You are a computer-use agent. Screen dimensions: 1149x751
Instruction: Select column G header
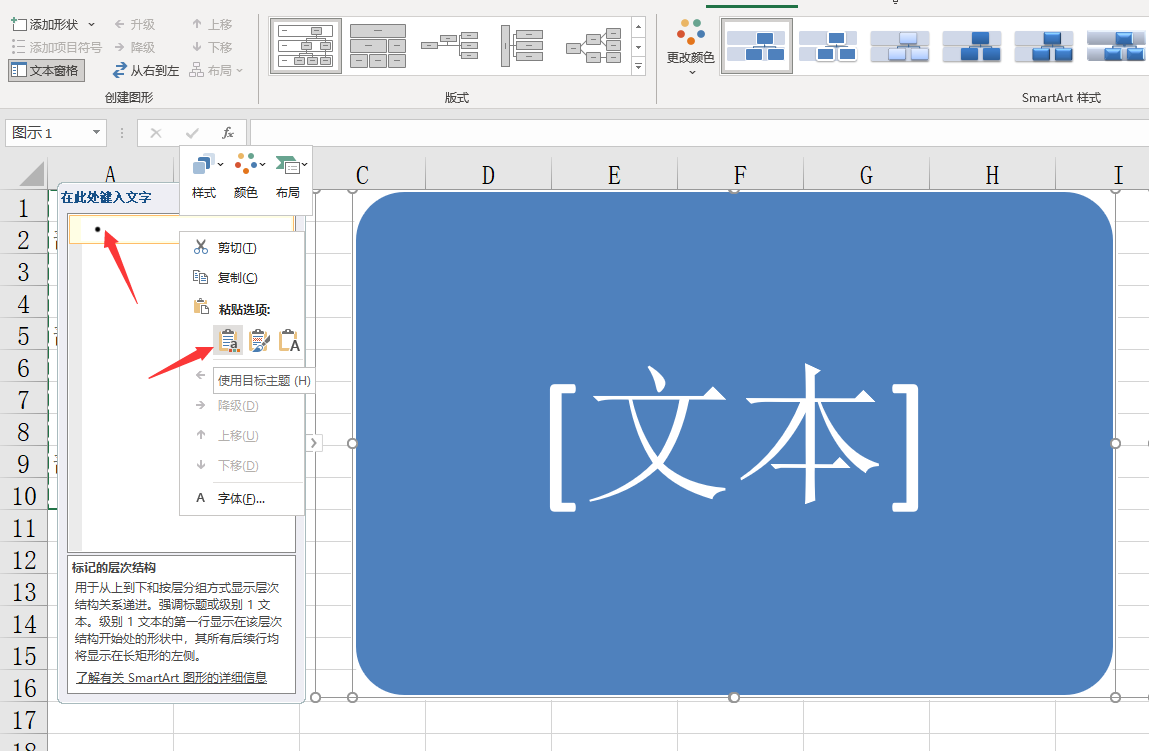coord(866,175)
